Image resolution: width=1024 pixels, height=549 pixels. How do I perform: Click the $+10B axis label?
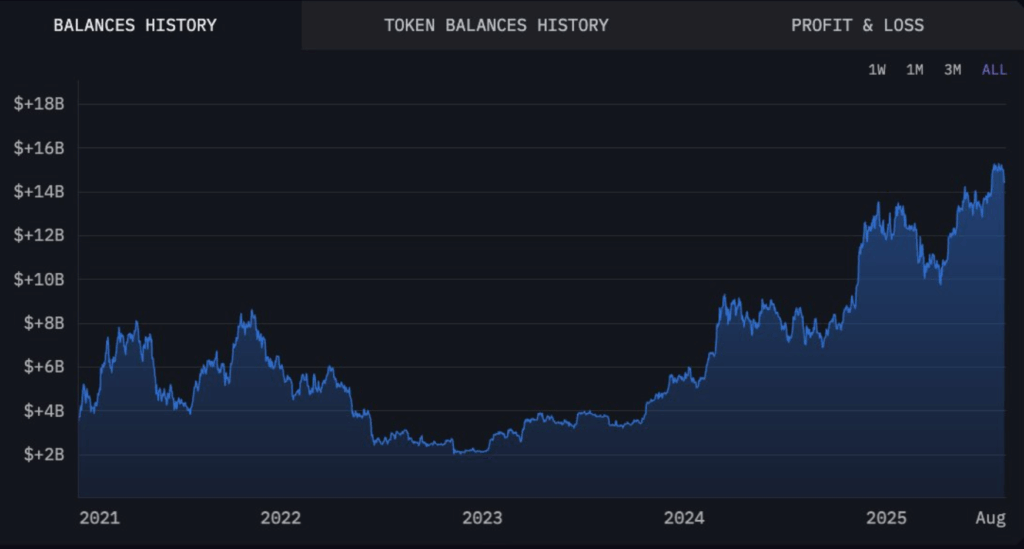39,279
